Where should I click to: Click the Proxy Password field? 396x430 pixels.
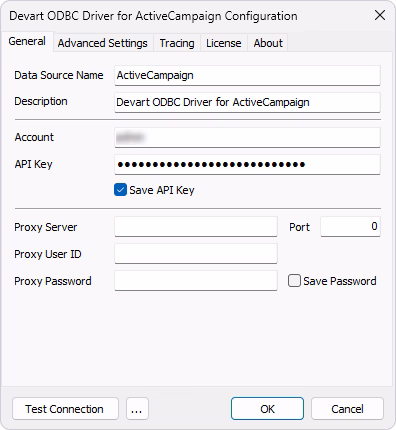tap(196, 281)
